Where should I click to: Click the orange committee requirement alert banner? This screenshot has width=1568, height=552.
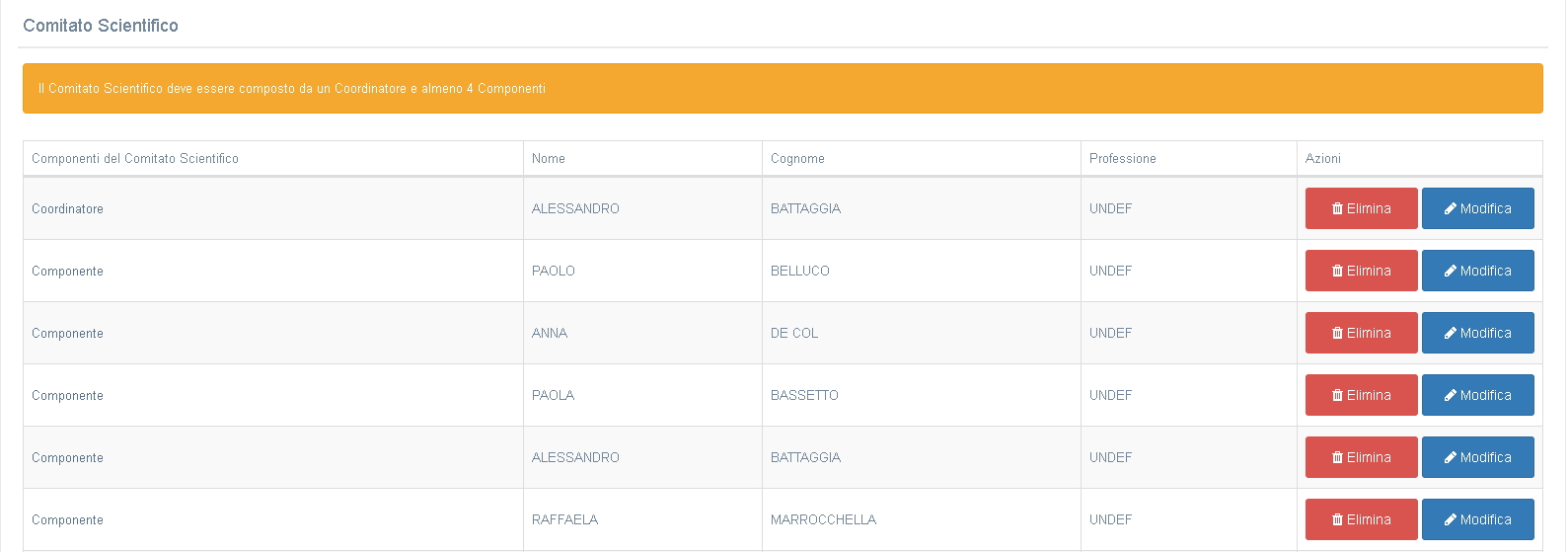[783, 89]
